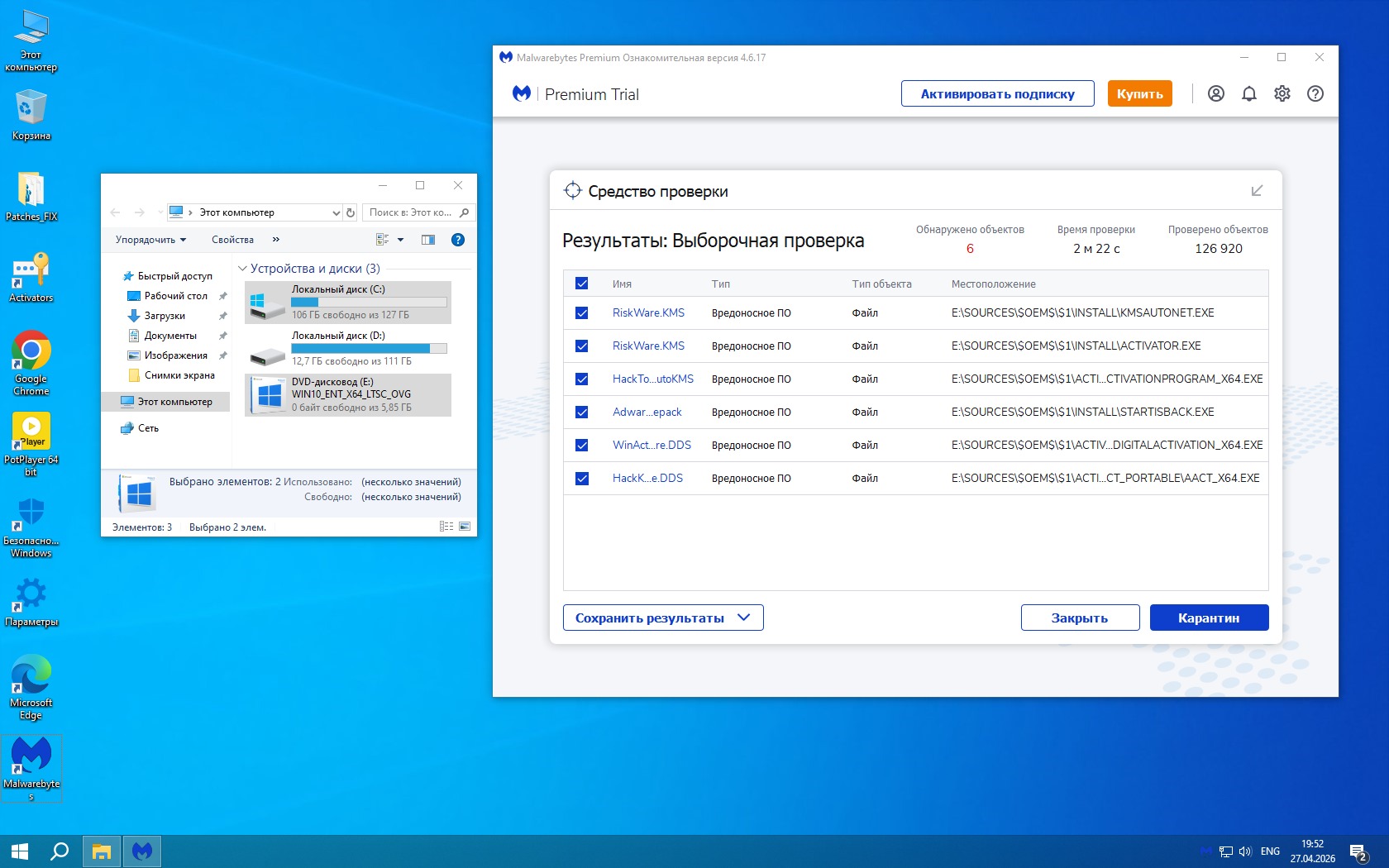Uncheck the WinAct...re.DDS detection checkbox
Screen dimensions: 1389x868
coord(581,445)
